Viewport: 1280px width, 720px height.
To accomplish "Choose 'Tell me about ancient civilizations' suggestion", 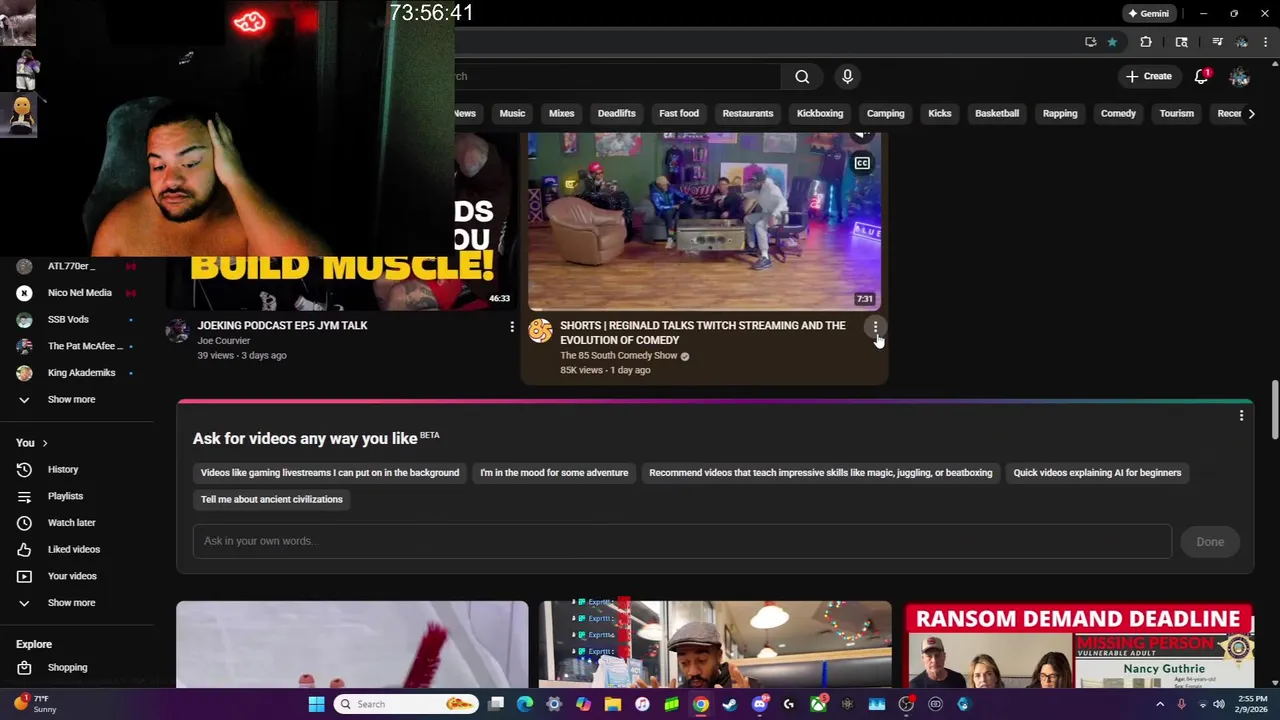I will 271,500.
